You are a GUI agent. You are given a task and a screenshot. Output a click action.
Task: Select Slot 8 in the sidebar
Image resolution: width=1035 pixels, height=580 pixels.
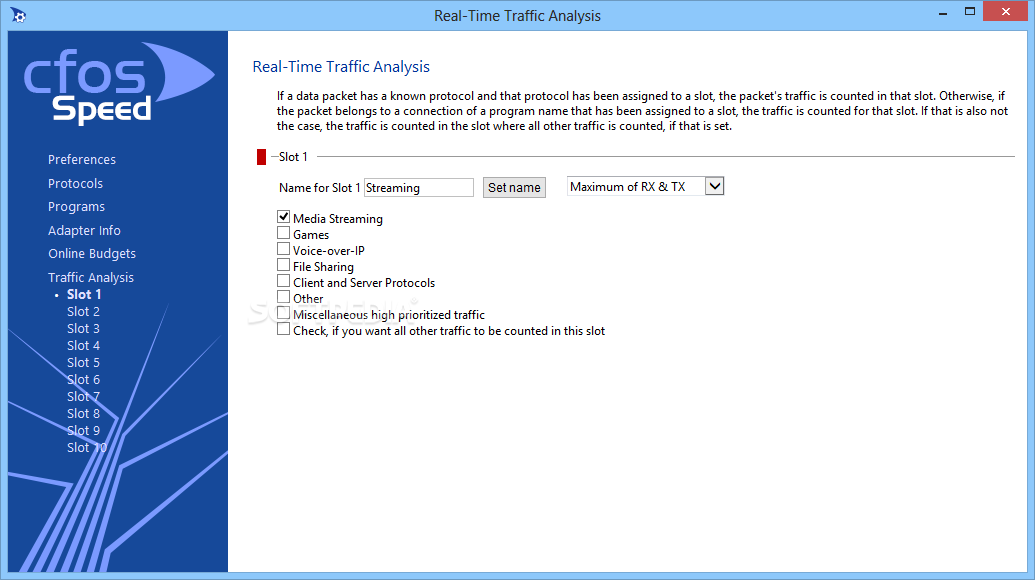point(83,414)
